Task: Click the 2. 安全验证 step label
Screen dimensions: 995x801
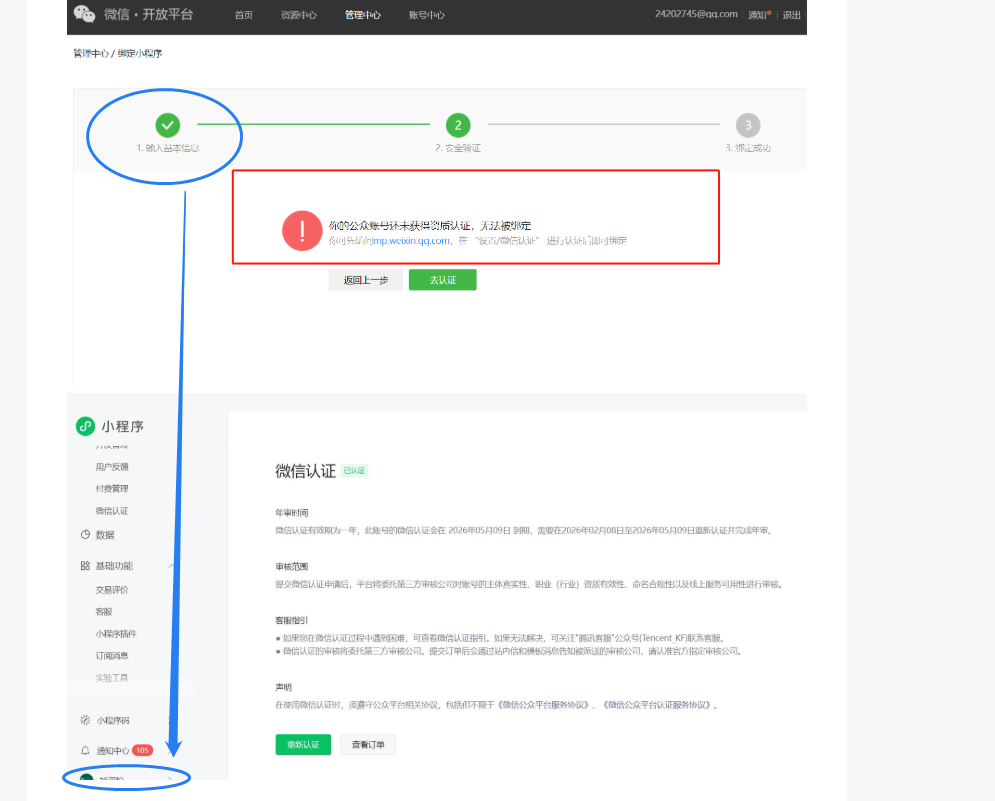Action: point(458,148)
